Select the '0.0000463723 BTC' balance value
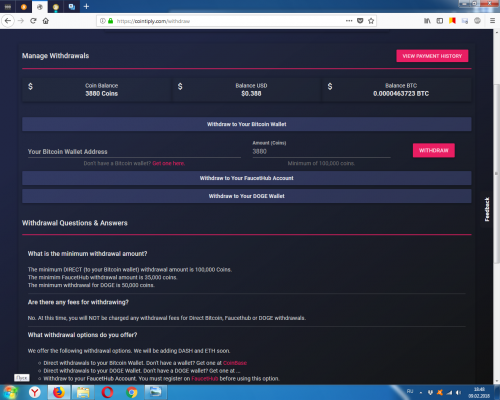 click(x=401, y=94)
